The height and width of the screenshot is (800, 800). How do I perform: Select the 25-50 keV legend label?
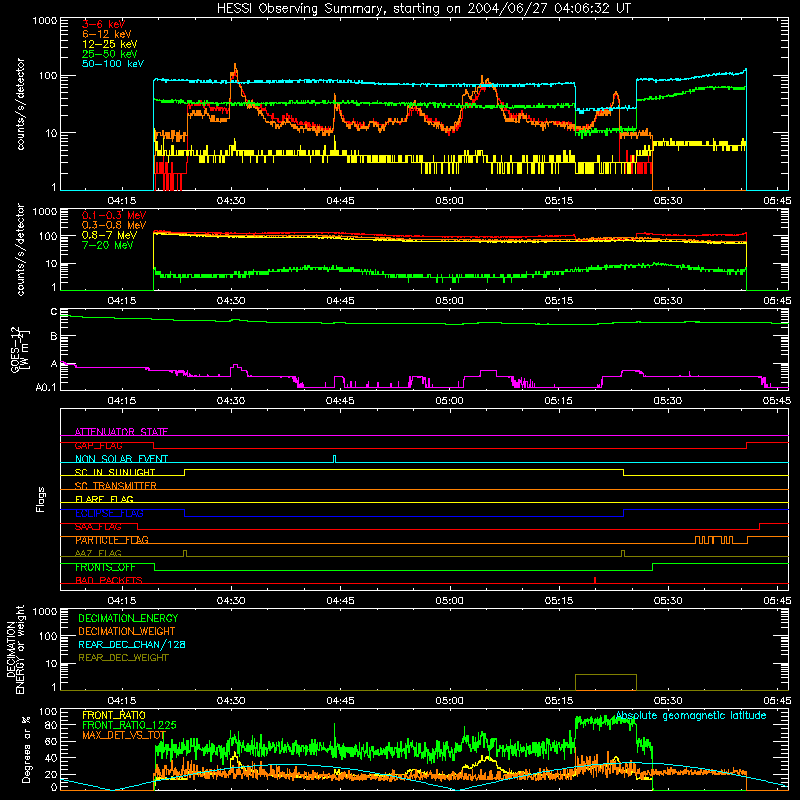[110, 54]
